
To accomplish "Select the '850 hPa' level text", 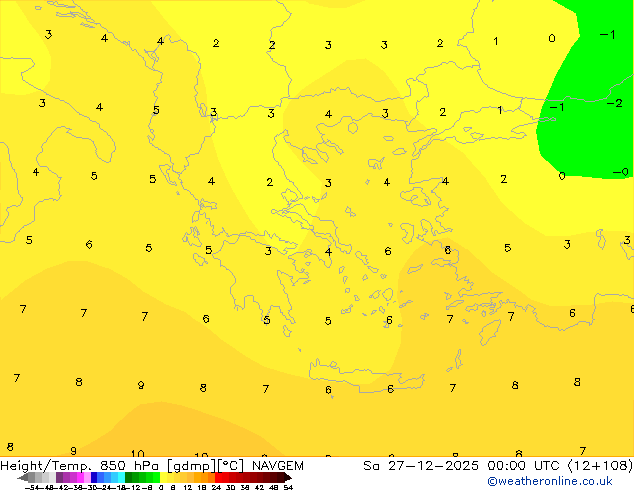I will [129, 466].
